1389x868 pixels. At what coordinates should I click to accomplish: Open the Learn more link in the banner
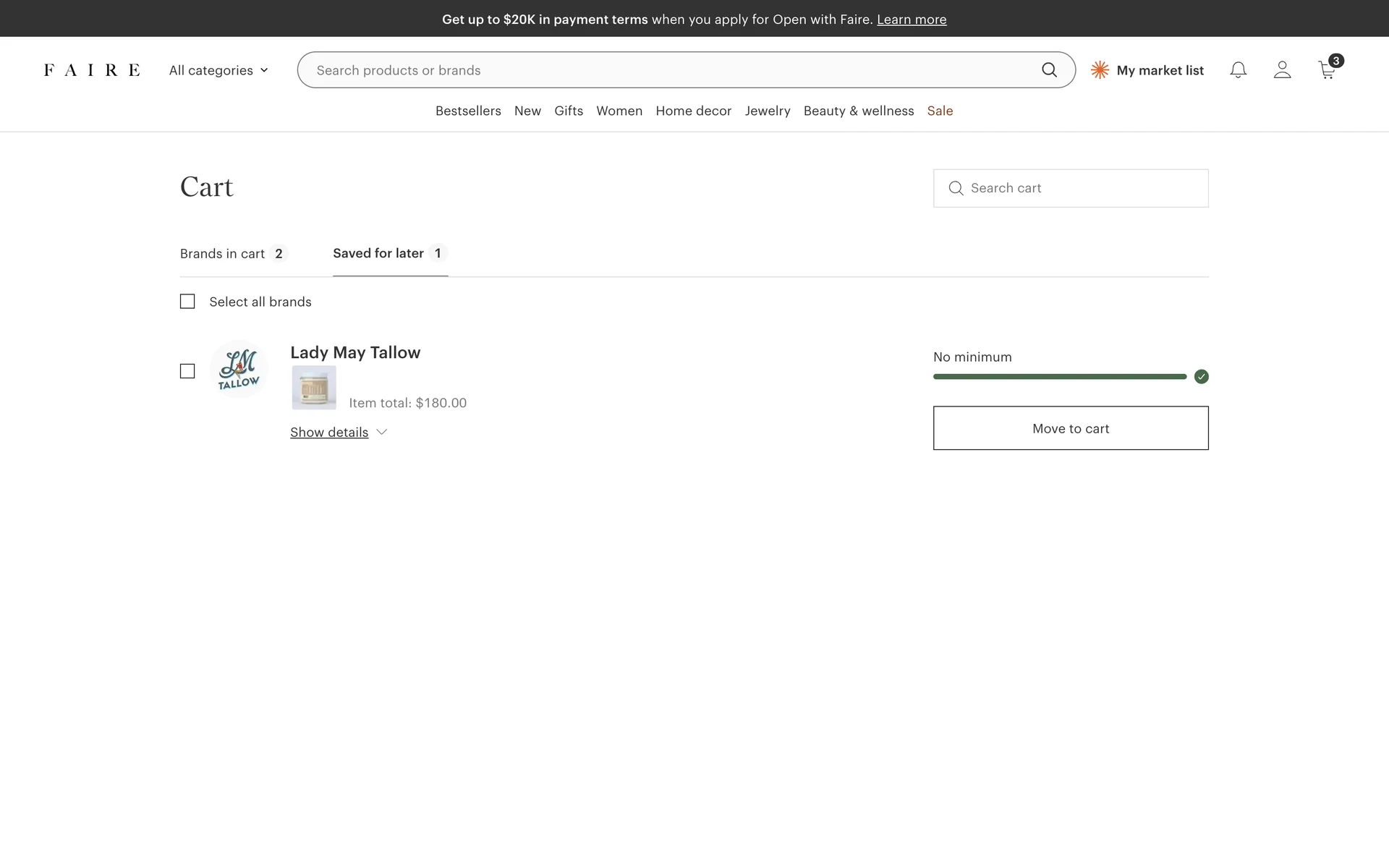tap(911, 20)
